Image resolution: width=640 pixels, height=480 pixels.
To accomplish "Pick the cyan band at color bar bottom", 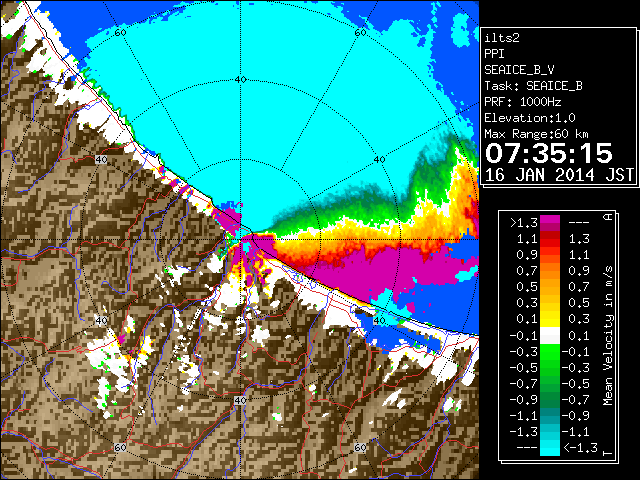I will [550, 448].
